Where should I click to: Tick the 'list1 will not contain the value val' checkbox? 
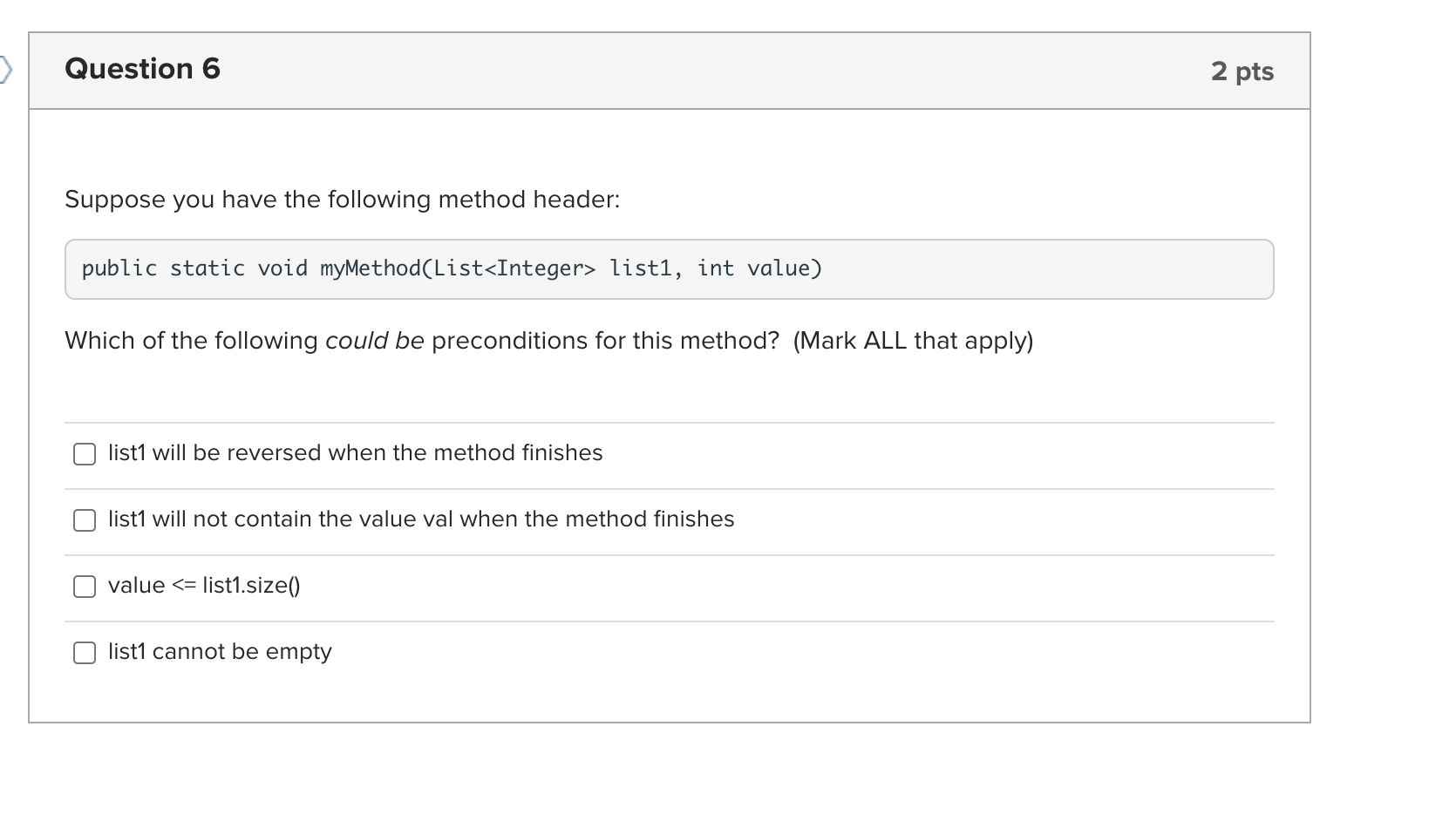coord(85,520)
